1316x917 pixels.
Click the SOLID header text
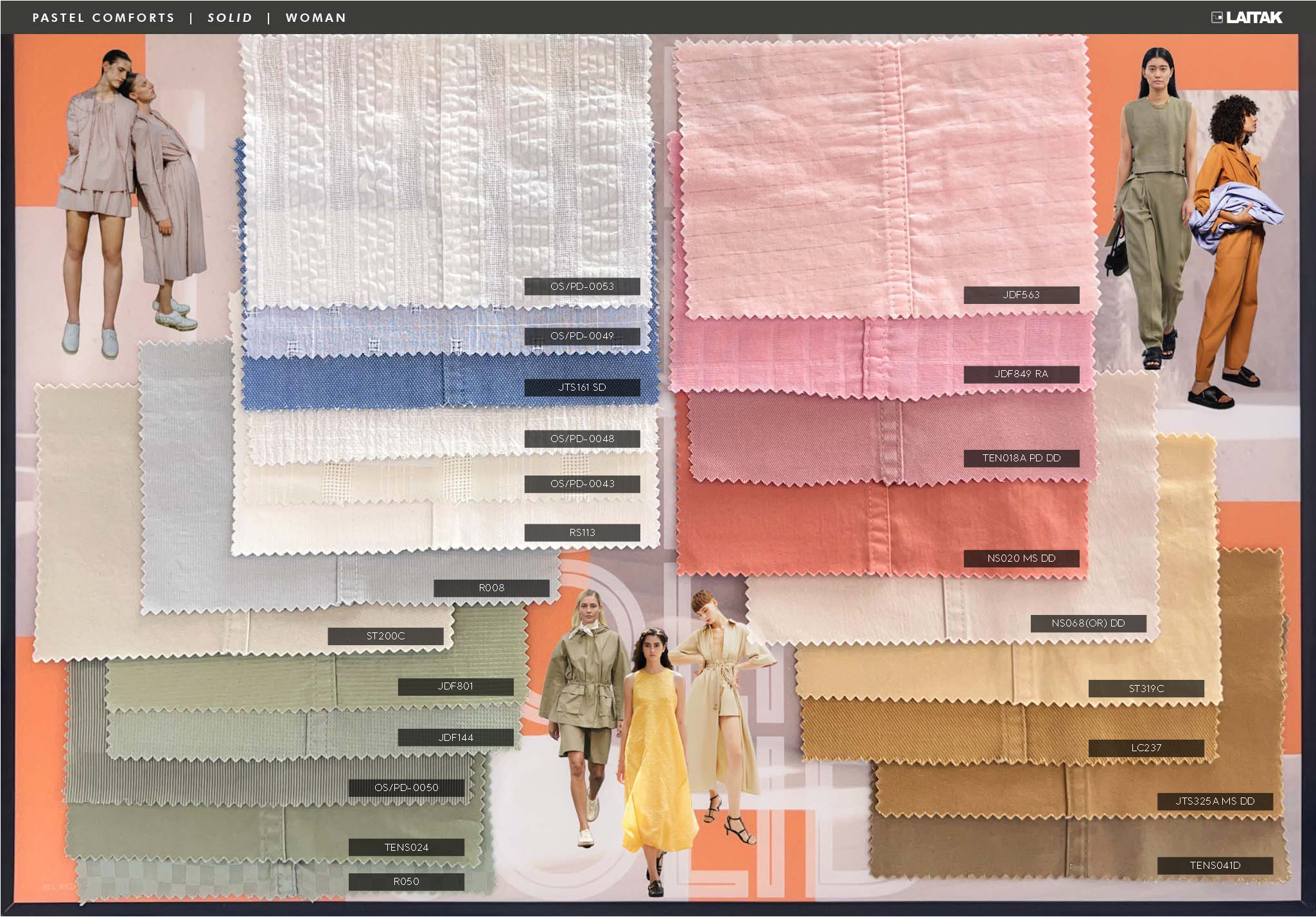pos(230,18)
